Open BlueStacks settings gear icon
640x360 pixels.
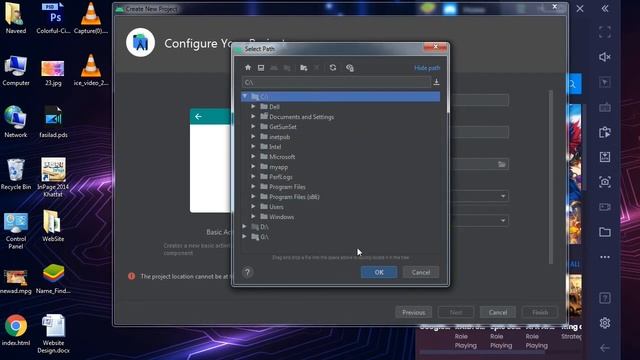tap(605, 323)
